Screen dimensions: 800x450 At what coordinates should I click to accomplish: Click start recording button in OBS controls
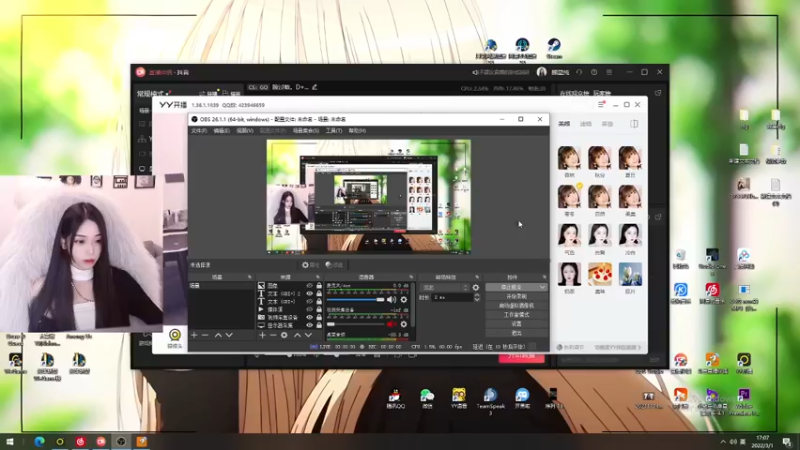(516, 296)
